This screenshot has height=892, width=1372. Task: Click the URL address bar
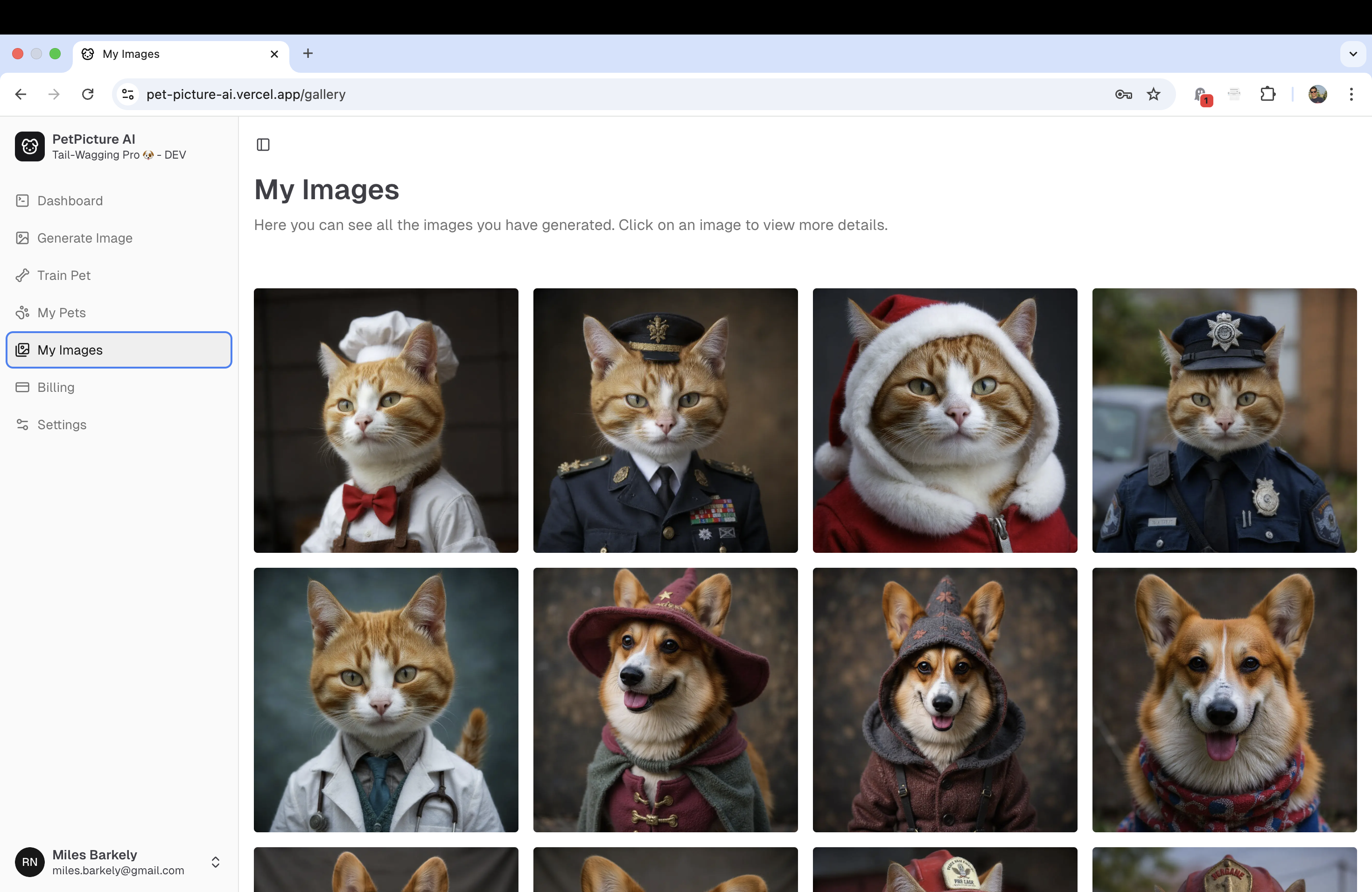[576, 95]
